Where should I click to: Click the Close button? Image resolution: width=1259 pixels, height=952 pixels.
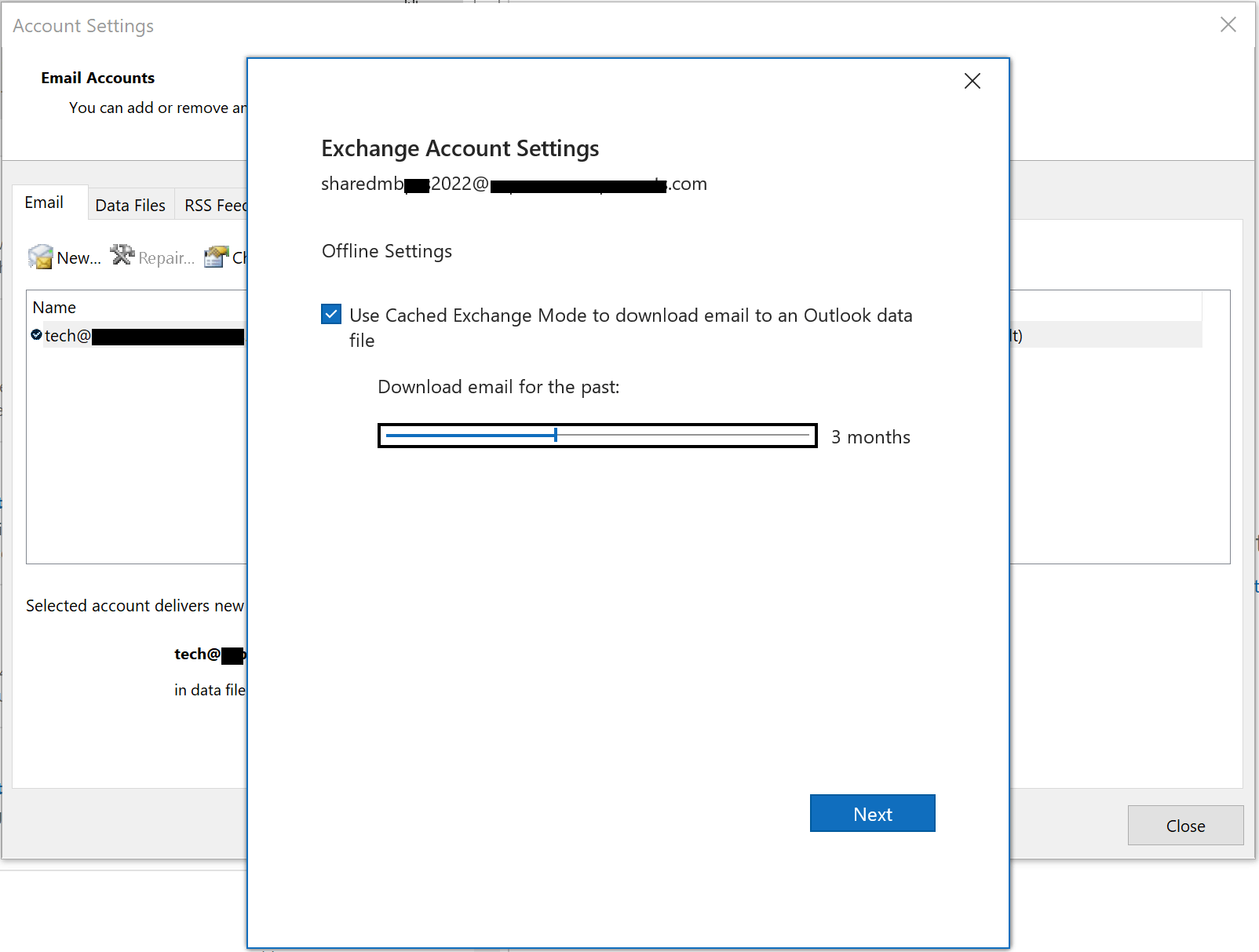click(x=1185, y=826)
